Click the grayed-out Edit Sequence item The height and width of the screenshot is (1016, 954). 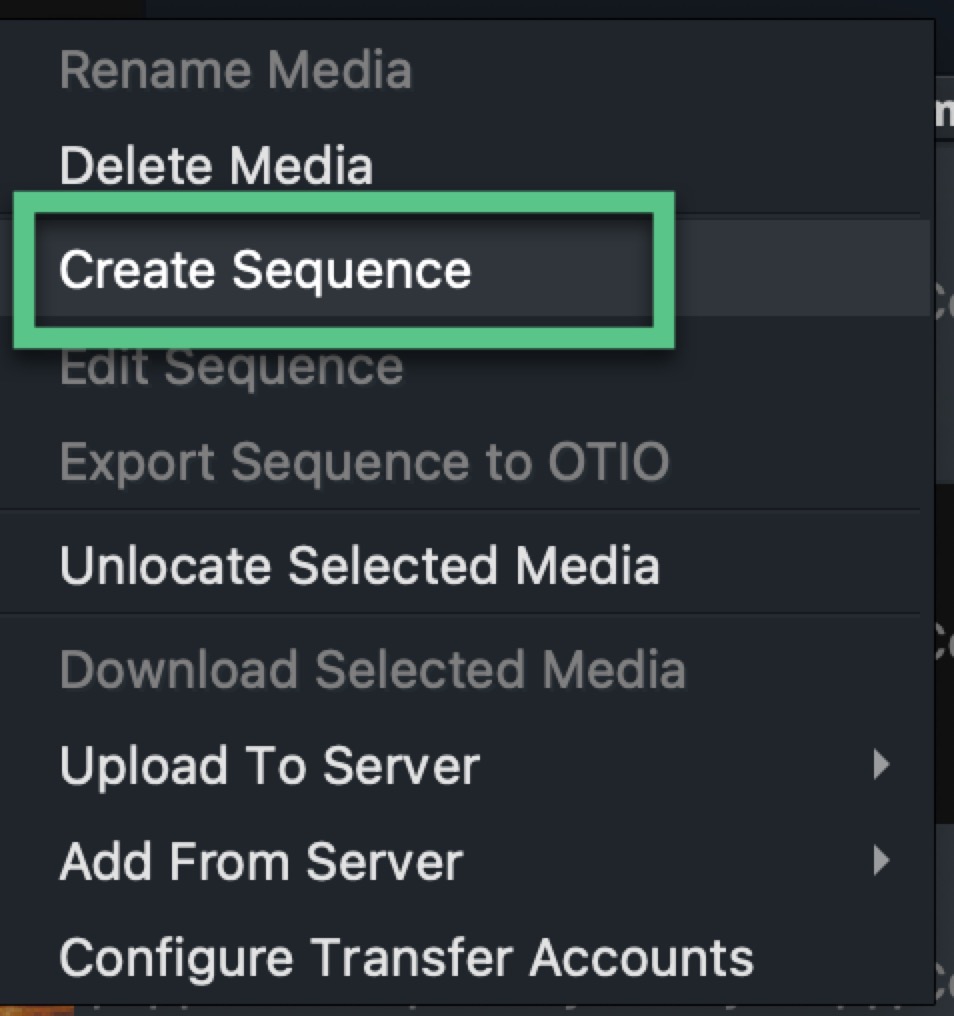coord(231,367)
